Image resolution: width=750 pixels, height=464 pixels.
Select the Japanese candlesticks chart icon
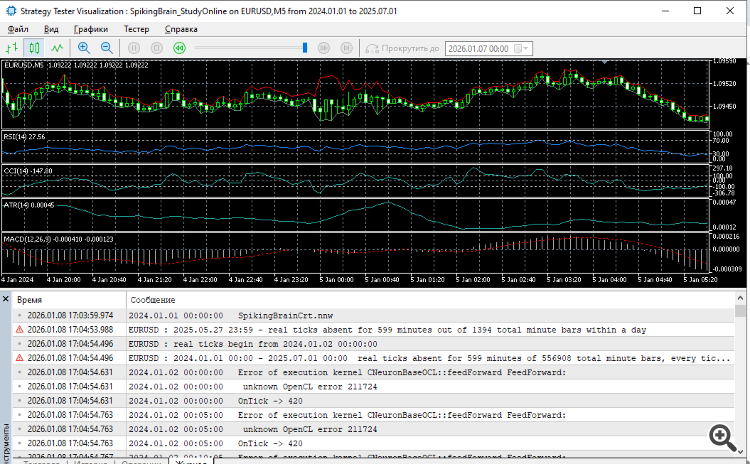[34, 47]
